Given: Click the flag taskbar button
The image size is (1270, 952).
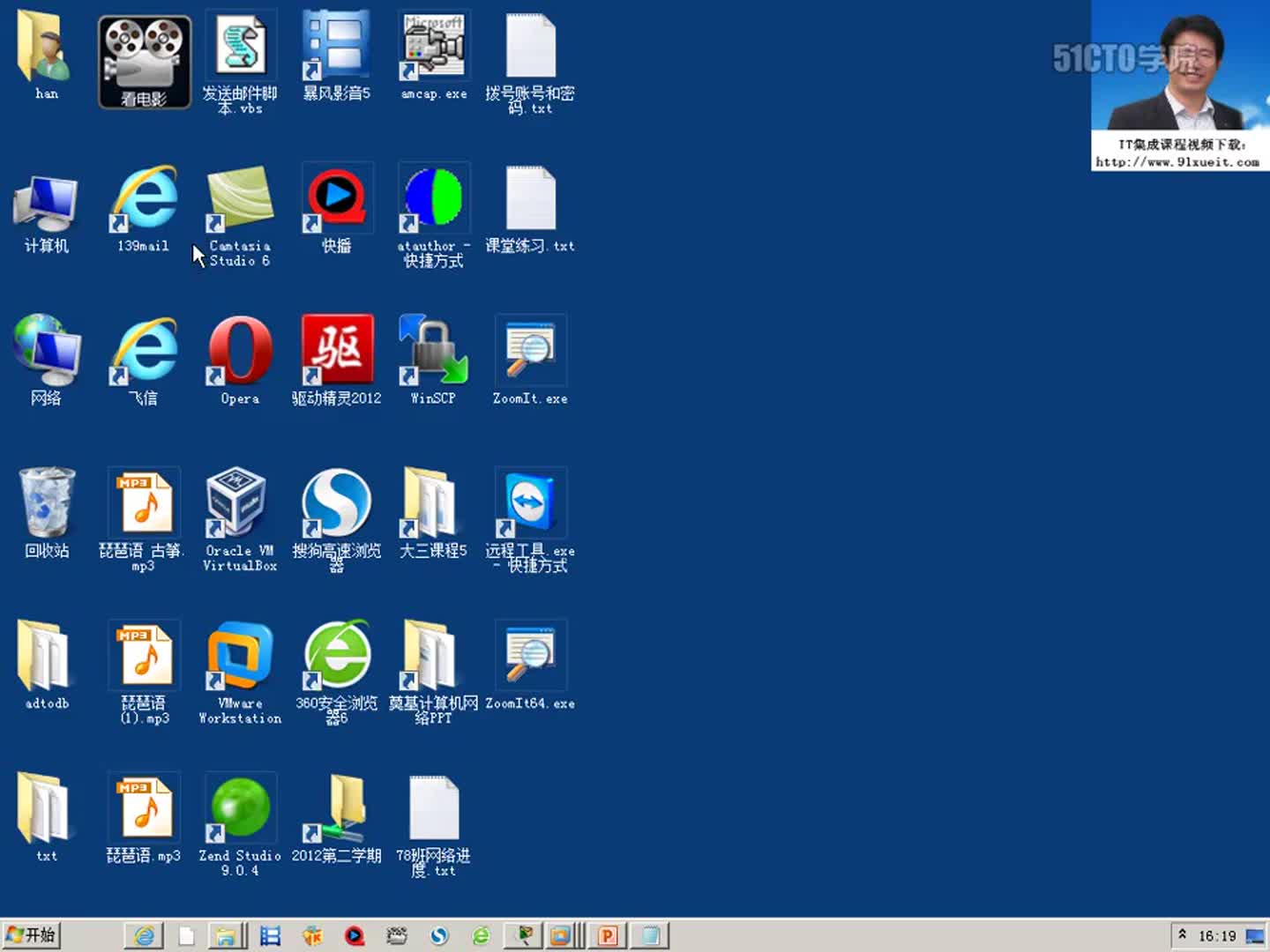Looking at the screenshot, I should (523, 935).
